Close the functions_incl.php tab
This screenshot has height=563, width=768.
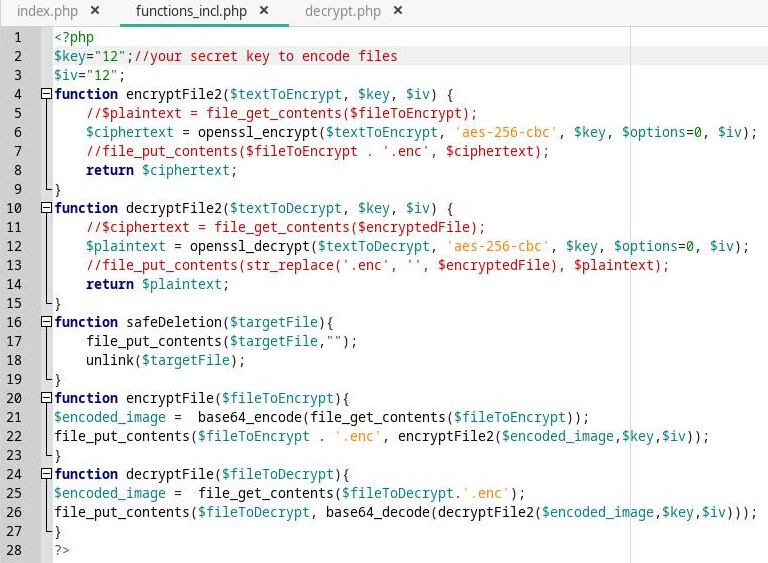263,11
